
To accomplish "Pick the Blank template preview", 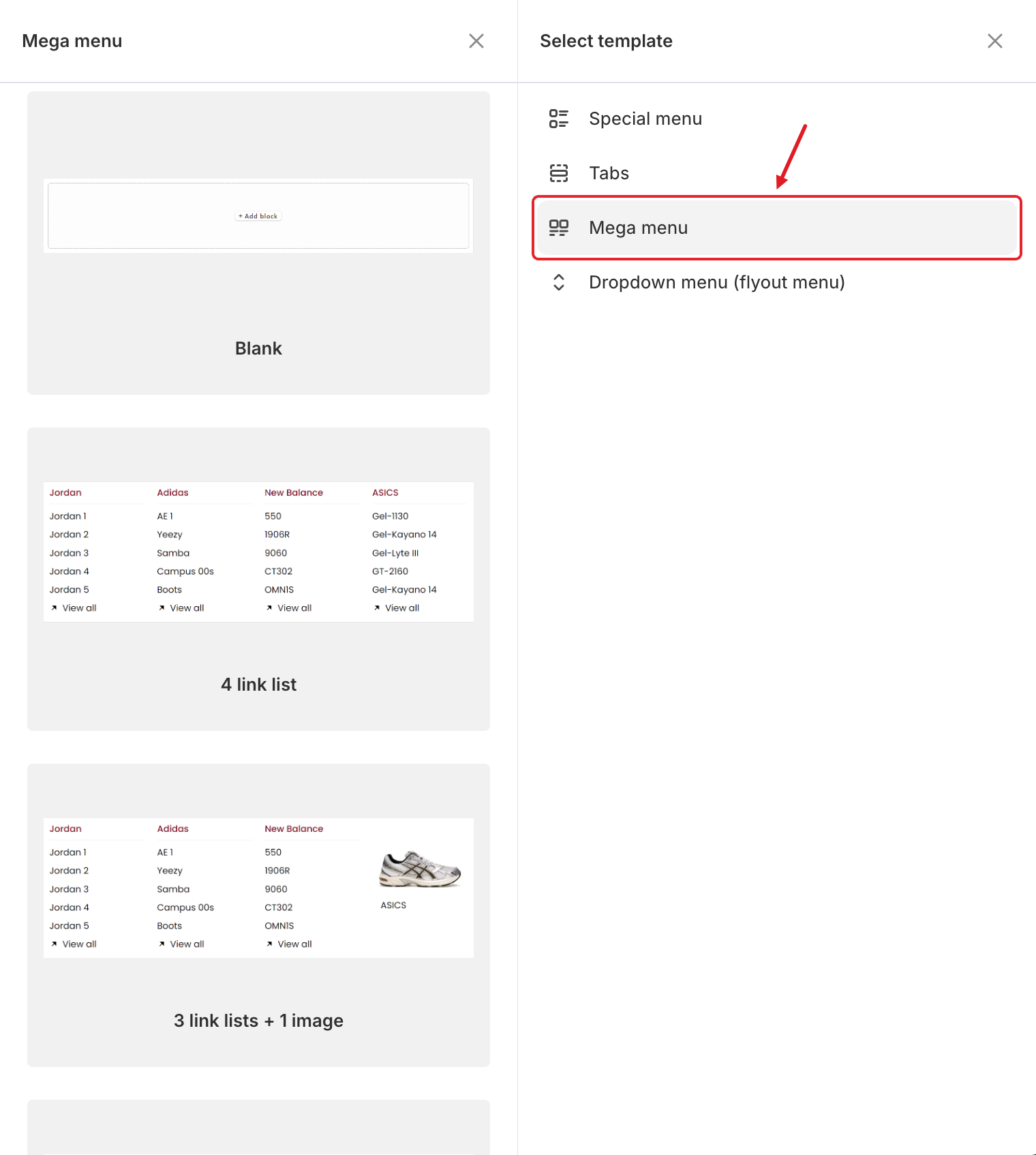I will click(x=258, y=215).
